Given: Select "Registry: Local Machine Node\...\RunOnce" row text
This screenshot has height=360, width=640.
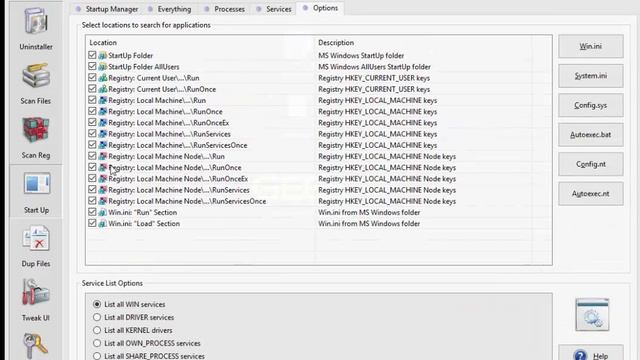Looking at the screenshot, I should [175, 168].
